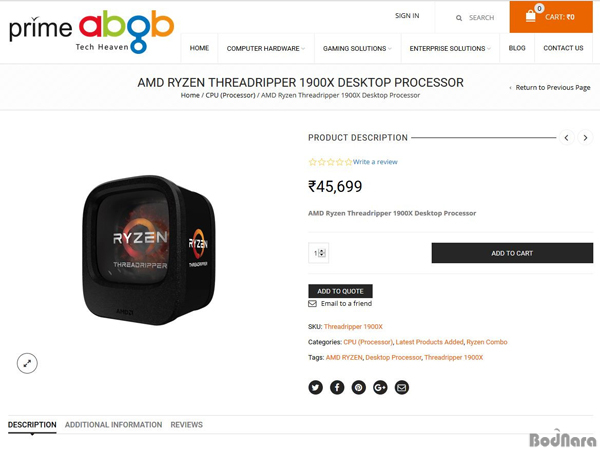Image resolution: width=600 pixels, height=450 pixels.
Task: Switch to Additional Information tab
Action: pyautogui.click(x=113, y=425)
